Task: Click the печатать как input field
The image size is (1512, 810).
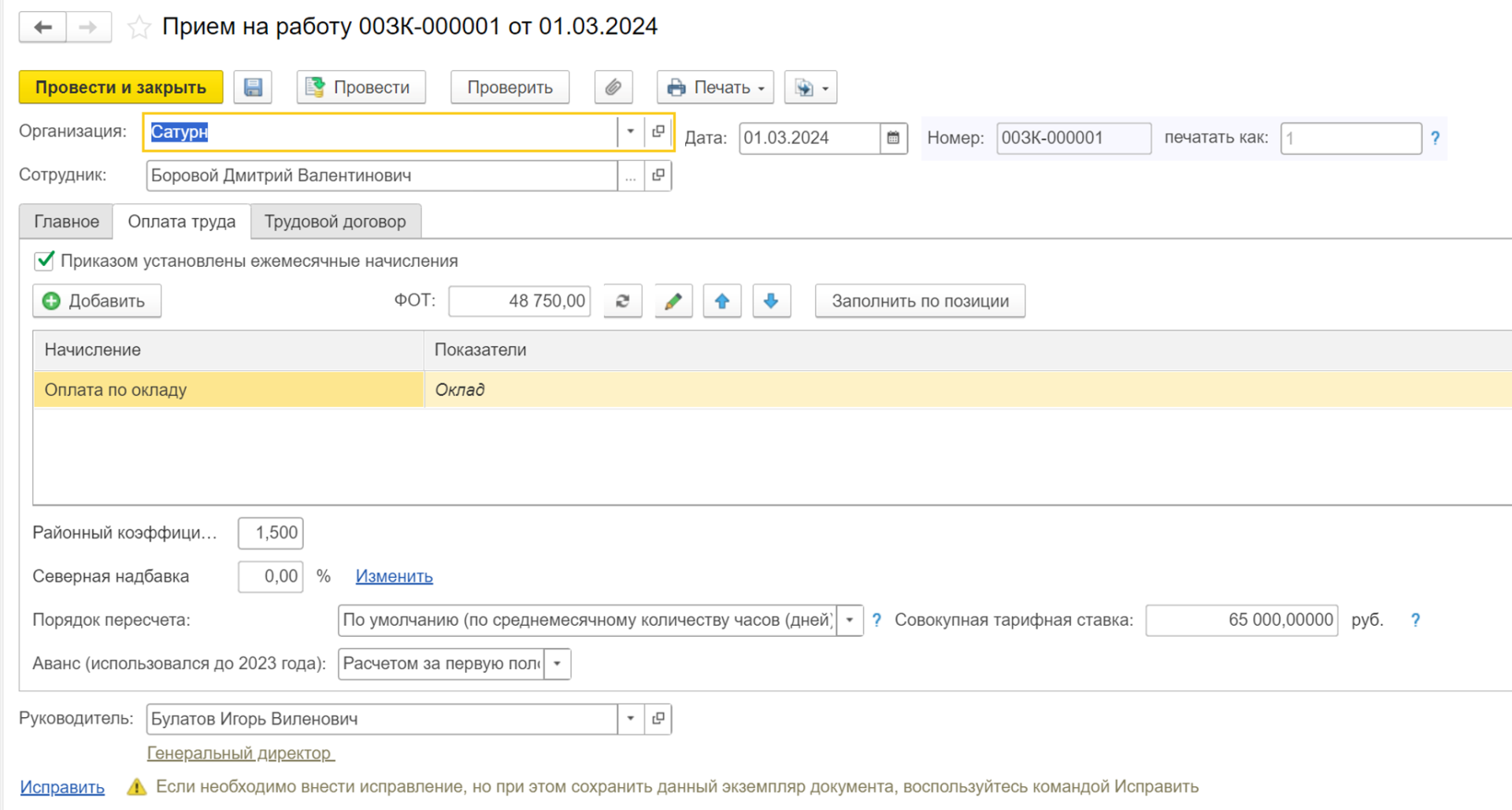Action: [1351, 138]
